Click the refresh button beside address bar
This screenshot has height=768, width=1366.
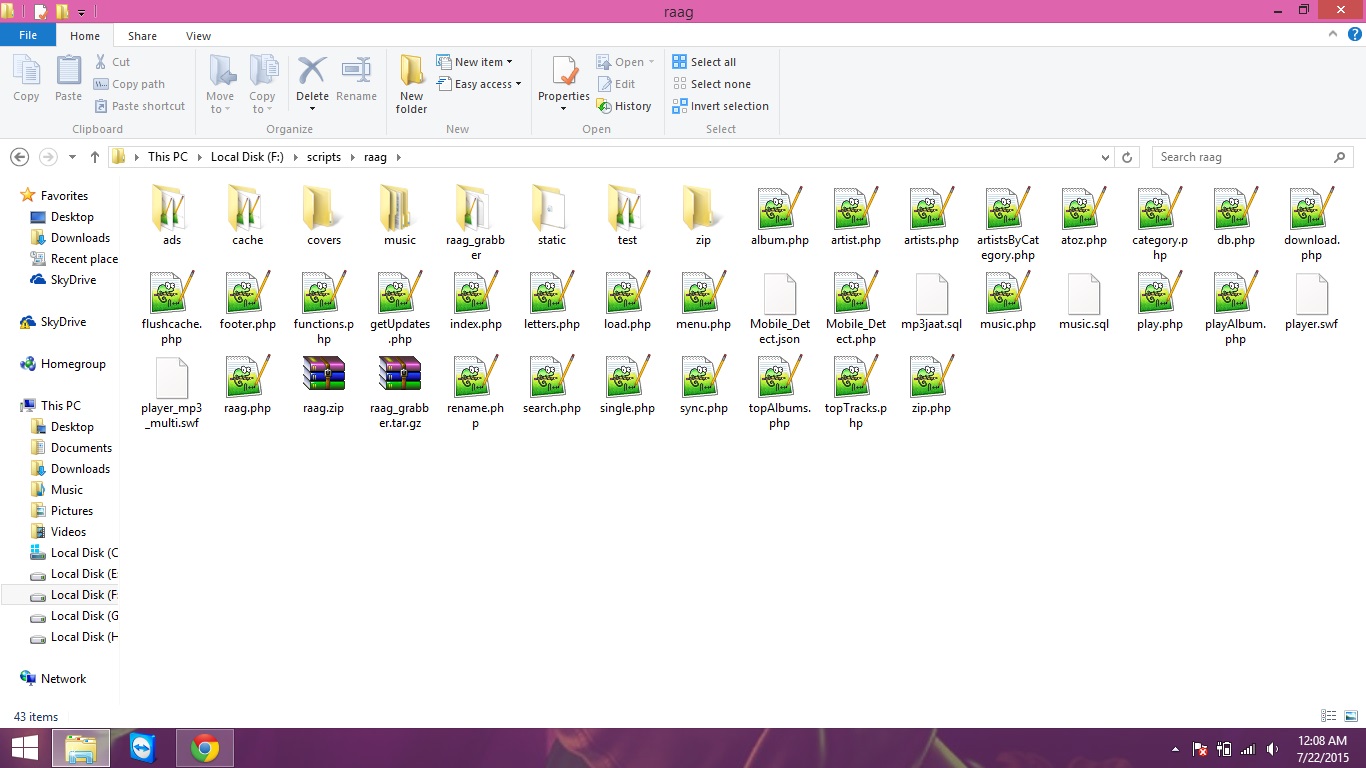click(1127, 157)
